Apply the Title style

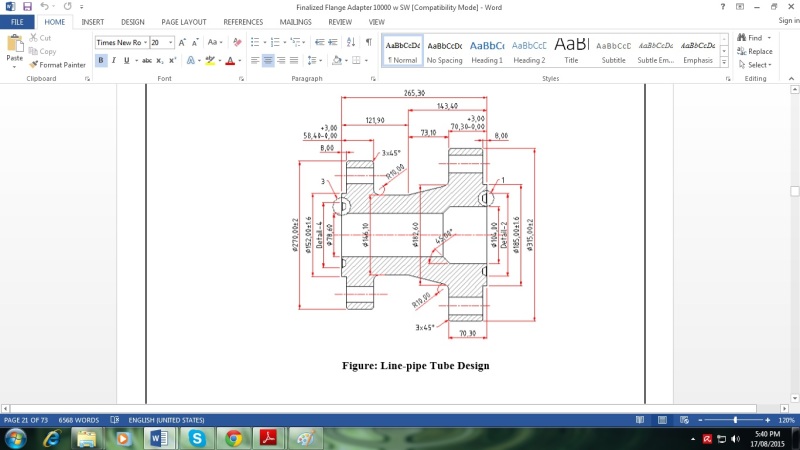571,51
